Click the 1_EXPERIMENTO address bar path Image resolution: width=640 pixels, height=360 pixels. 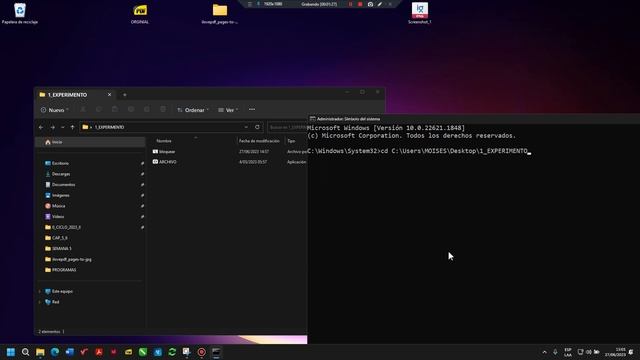[109, 127]
